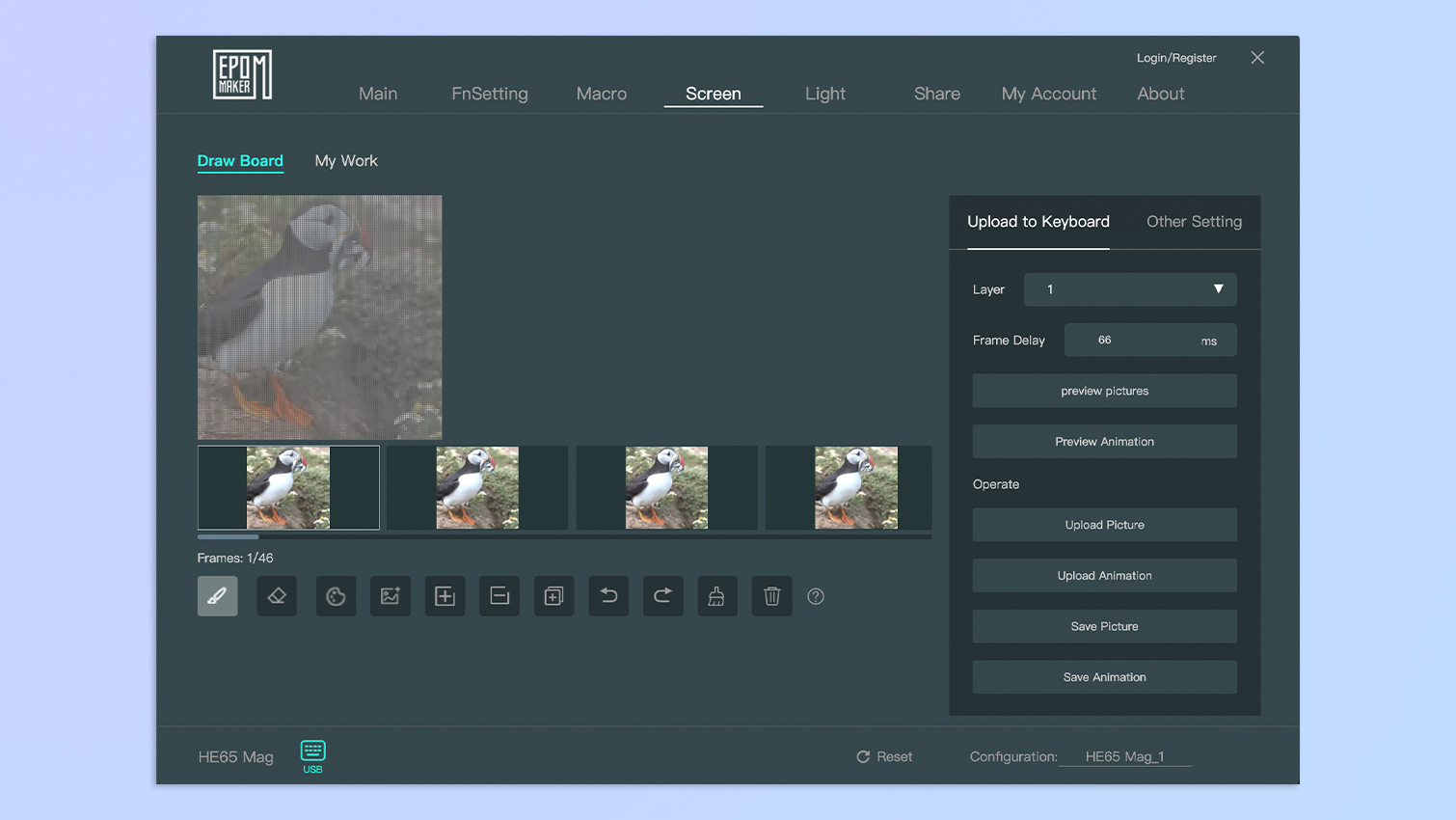The height and width of the screenshot is (820, 1456).
Task: Click the puffin drawing canvas
Action: 320,317
